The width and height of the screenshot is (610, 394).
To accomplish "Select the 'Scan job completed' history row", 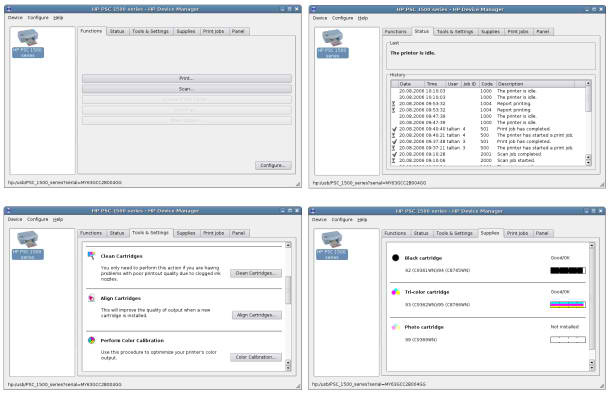I will [488, 154].
